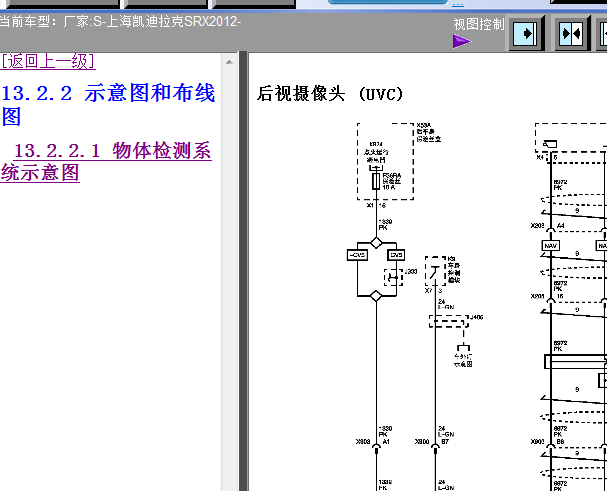Open 13.2.2.1 物体检测系统示意图 link
This screenshot has height=491, width=607.
tap(106, 161)
